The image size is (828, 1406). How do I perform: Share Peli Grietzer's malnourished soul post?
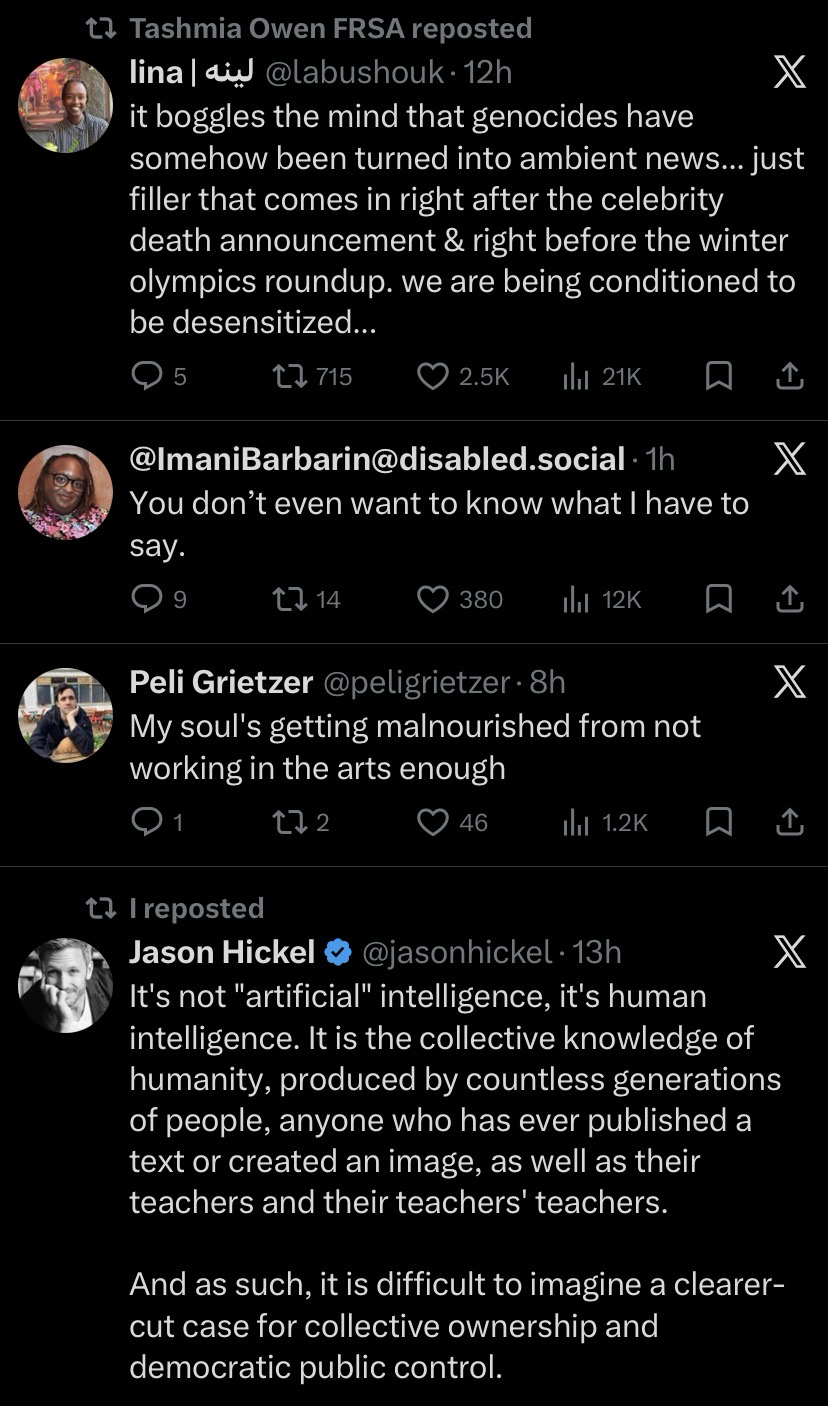[x=789, y=822]
